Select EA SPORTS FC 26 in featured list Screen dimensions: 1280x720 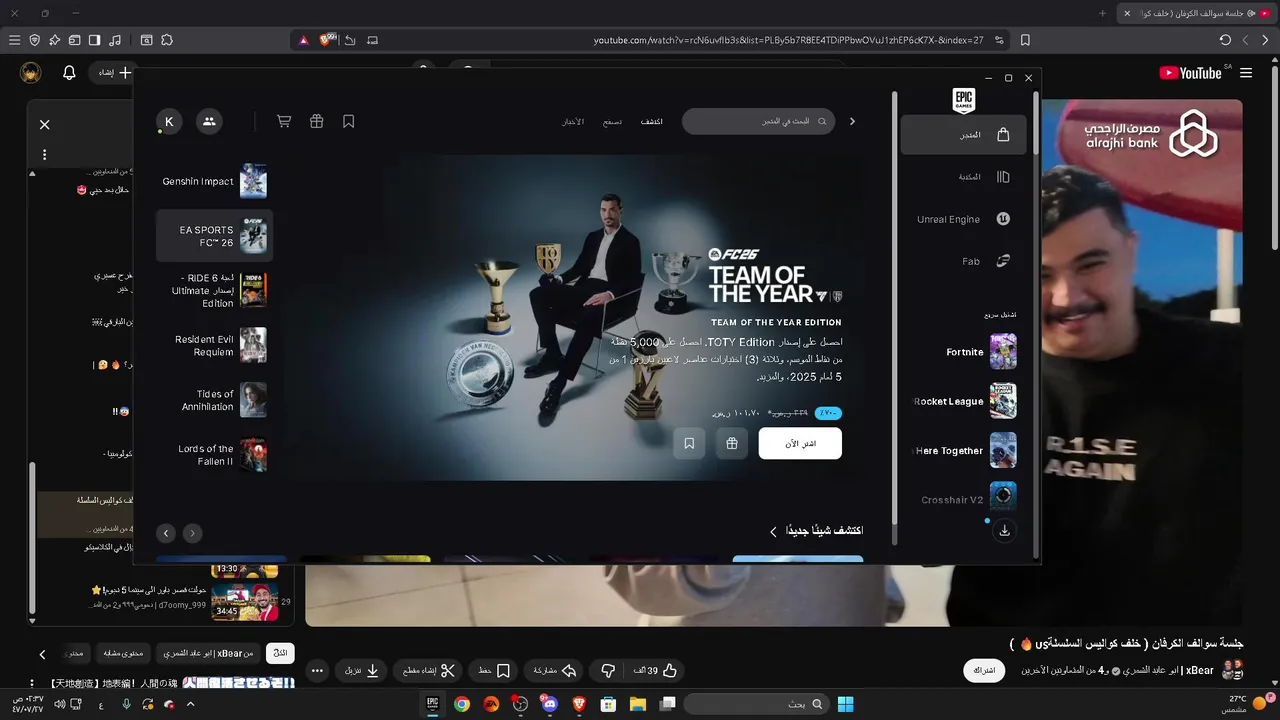pyautogui.click(x=214, y=236)
